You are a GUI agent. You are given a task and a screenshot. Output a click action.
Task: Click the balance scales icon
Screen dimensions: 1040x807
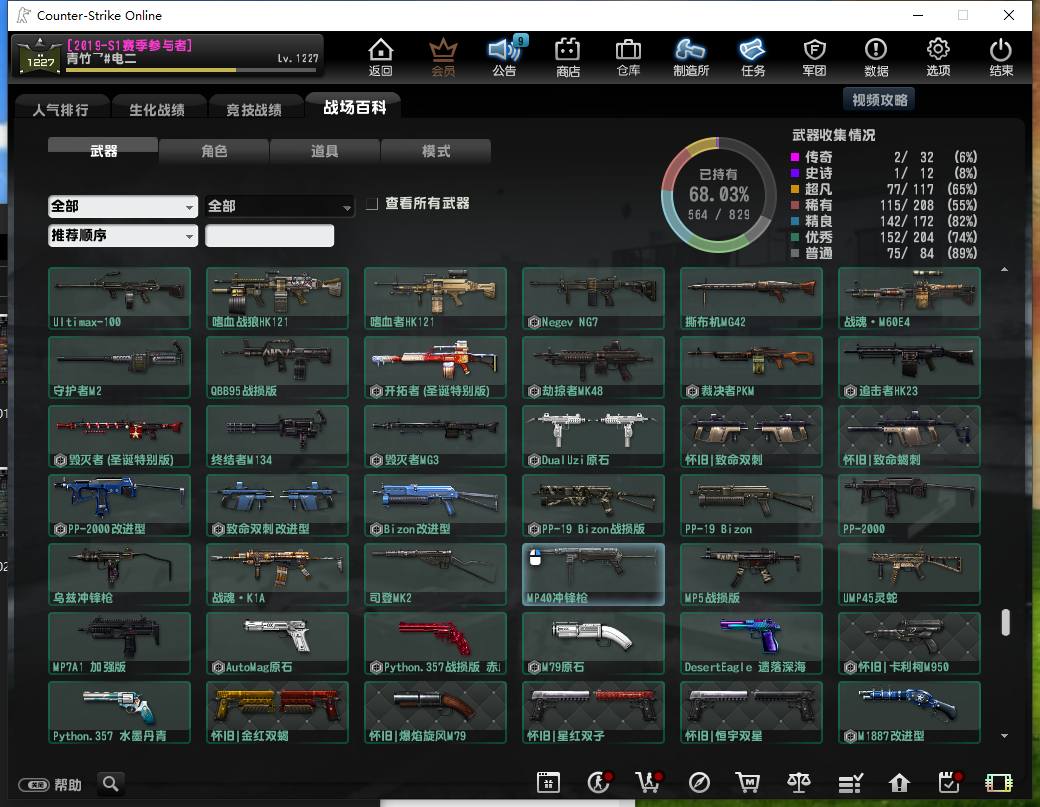799,782
